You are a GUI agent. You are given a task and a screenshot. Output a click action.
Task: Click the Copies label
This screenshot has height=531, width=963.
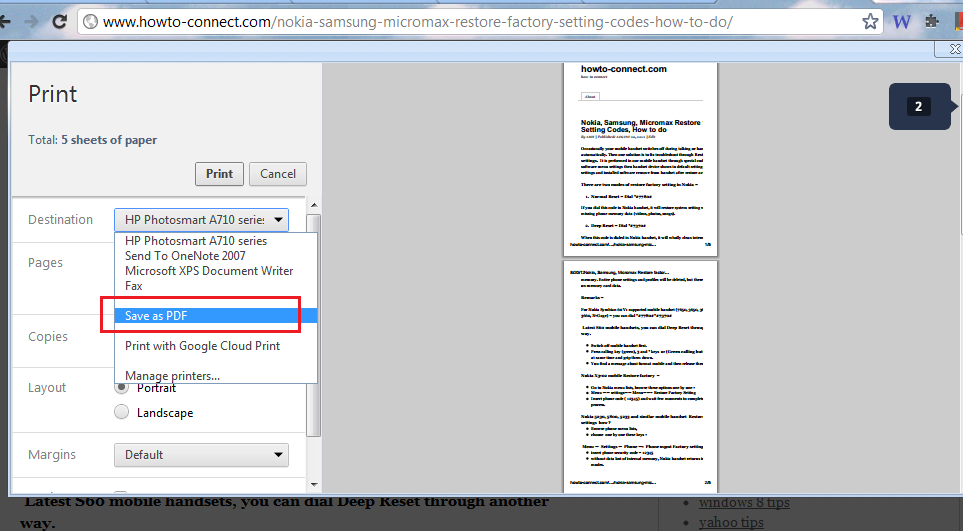click(48, 336)
